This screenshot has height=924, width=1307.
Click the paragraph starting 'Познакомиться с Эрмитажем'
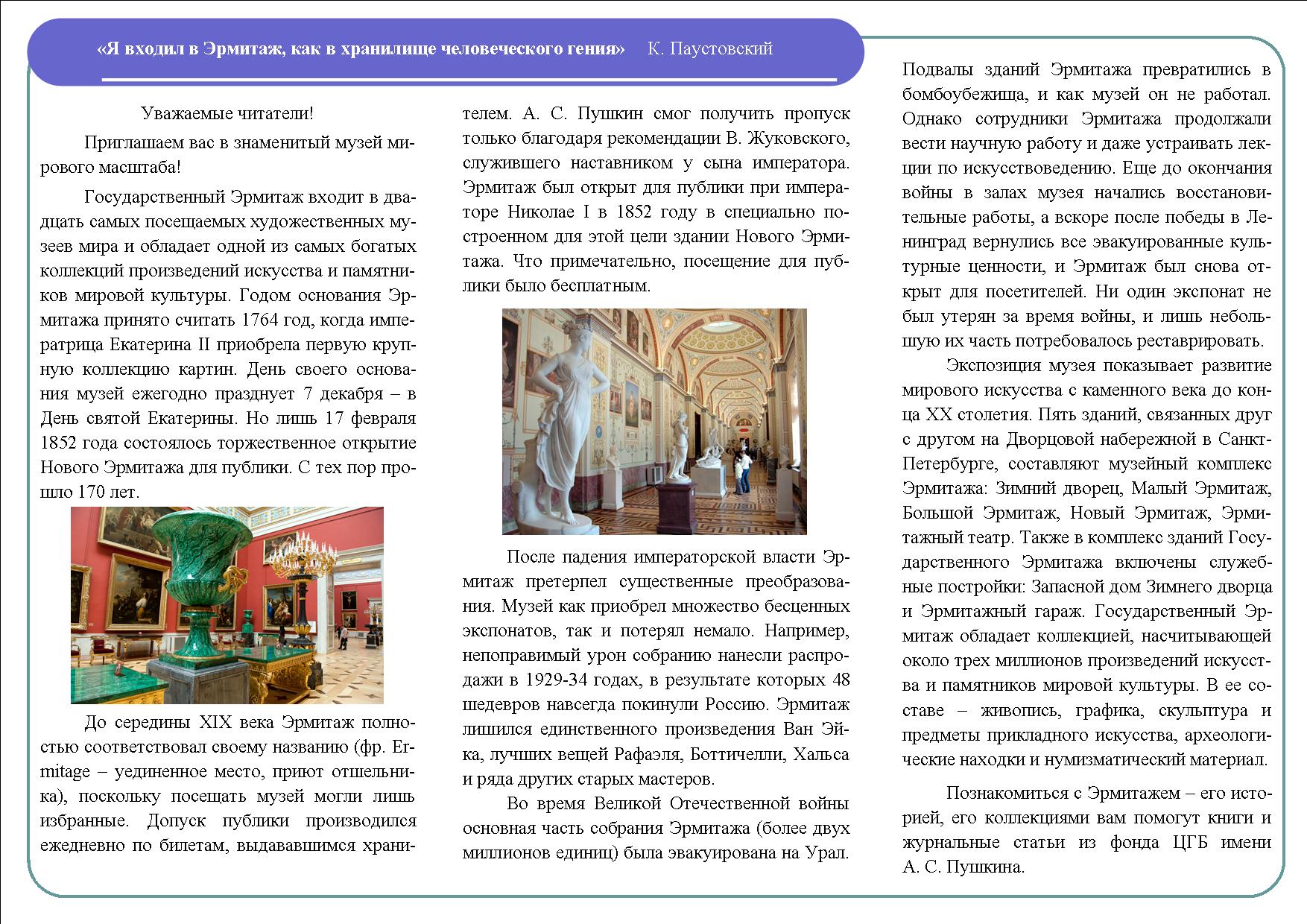pos(1086,829)
